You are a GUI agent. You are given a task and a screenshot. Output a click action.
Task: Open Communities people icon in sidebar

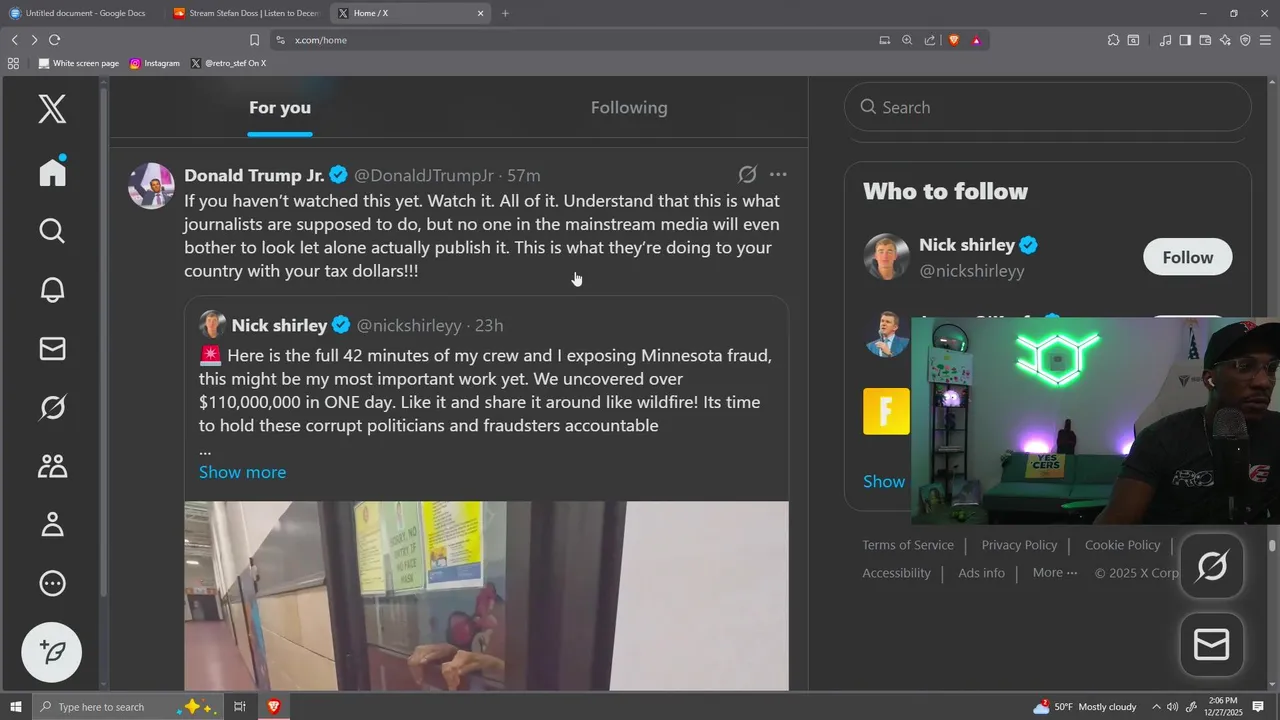tap(52, 465)
